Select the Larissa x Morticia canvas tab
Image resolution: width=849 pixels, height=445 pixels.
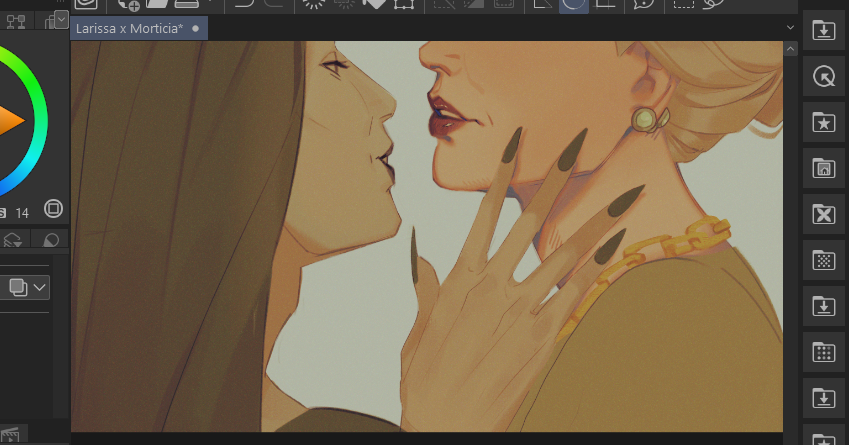pyautogui.click(x=139, y=28)
